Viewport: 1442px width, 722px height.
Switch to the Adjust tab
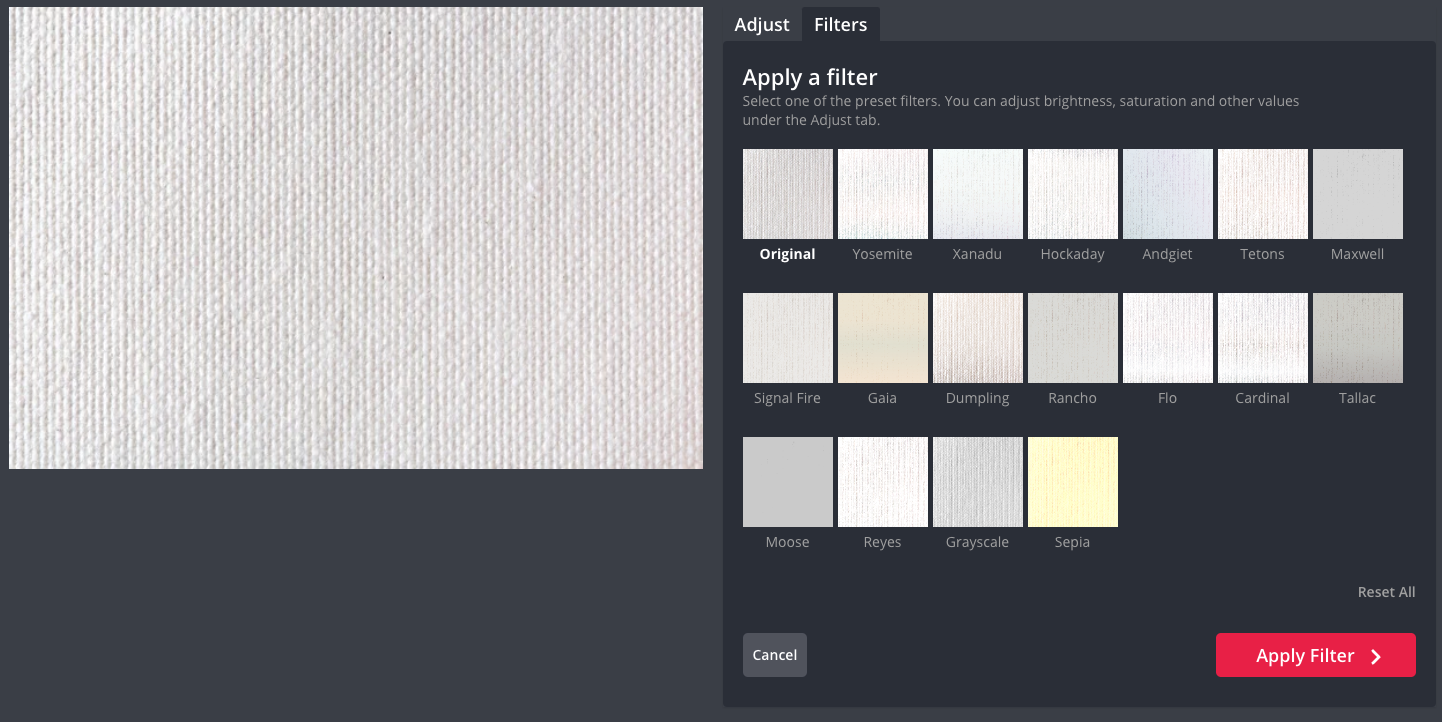[x=761, y=25]
